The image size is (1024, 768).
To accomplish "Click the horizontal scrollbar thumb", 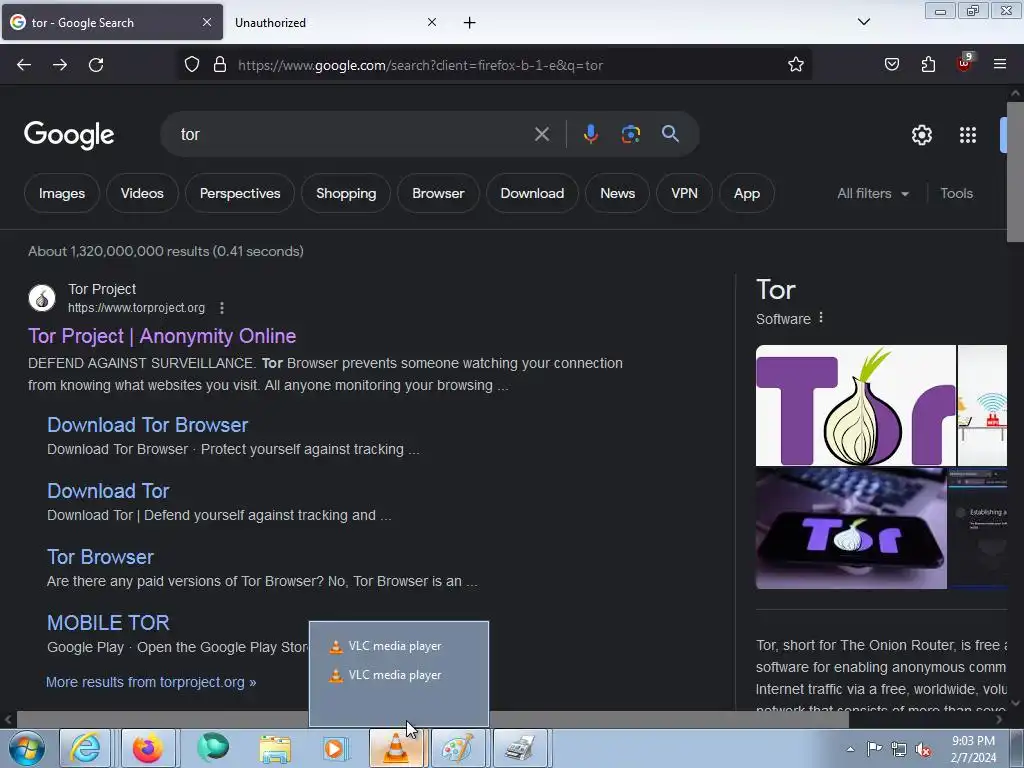I will [432, 720].
